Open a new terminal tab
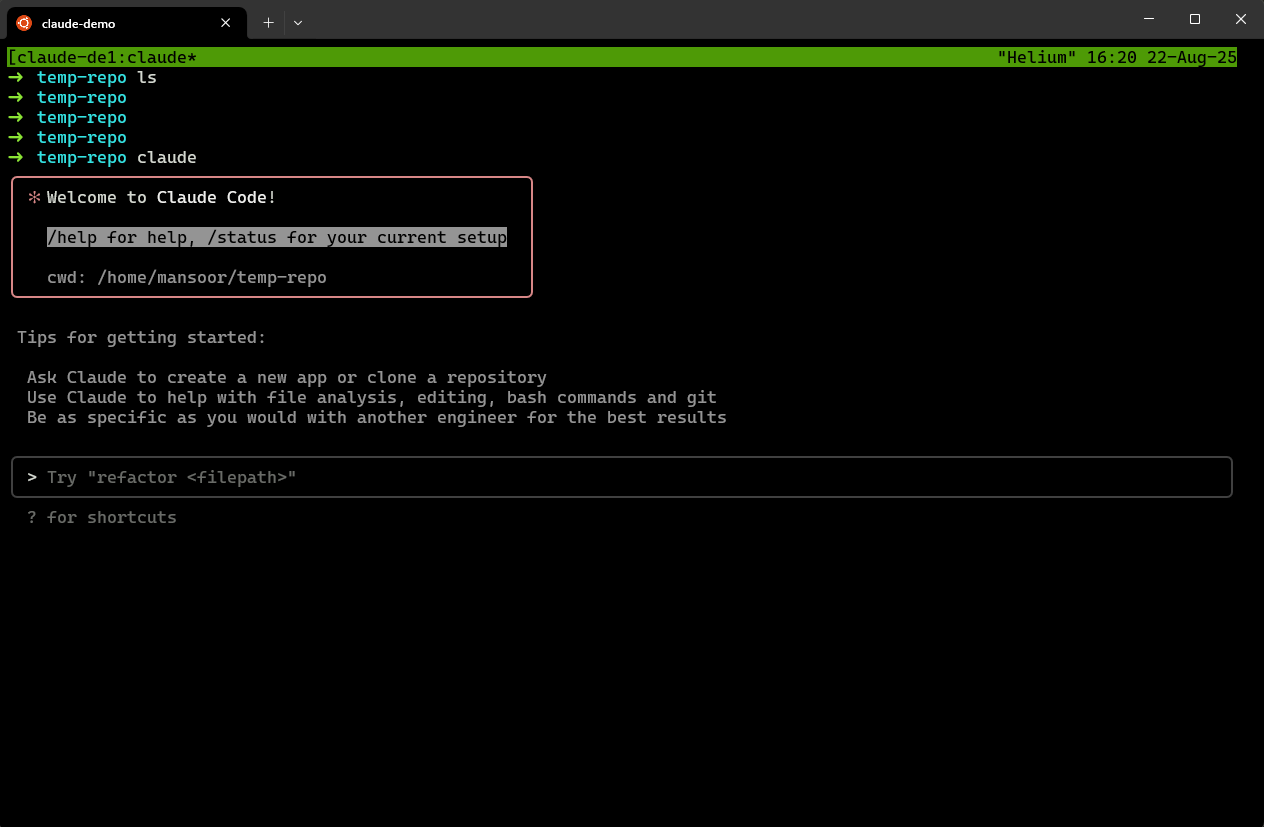 click(x=268, y=22)
